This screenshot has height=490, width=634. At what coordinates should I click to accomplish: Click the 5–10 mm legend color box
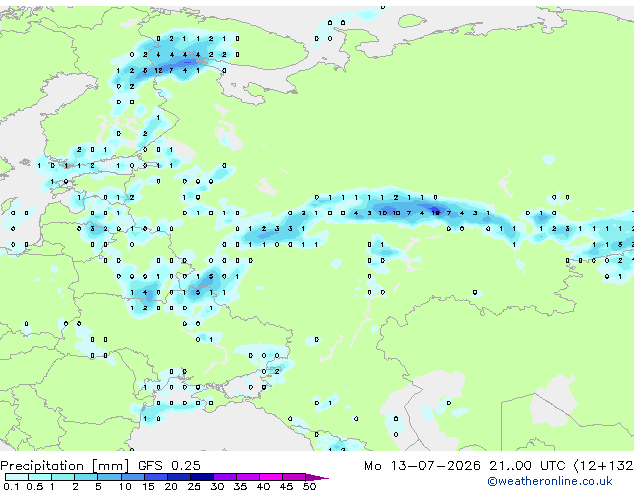coord(110,477)
